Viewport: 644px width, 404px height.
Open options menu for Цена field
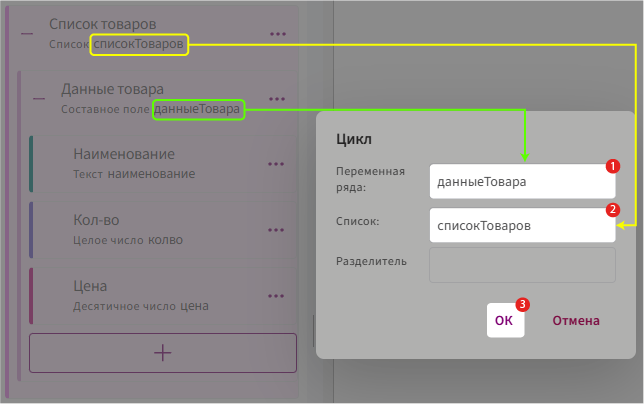click(276, 296)
